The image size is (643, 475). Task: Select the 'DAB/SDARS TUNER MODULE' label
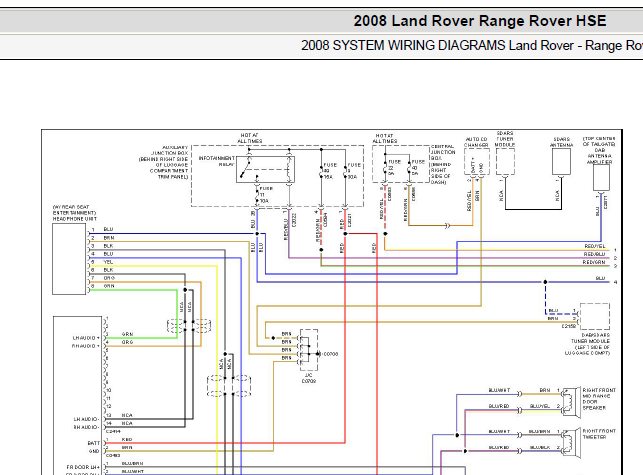590,344
